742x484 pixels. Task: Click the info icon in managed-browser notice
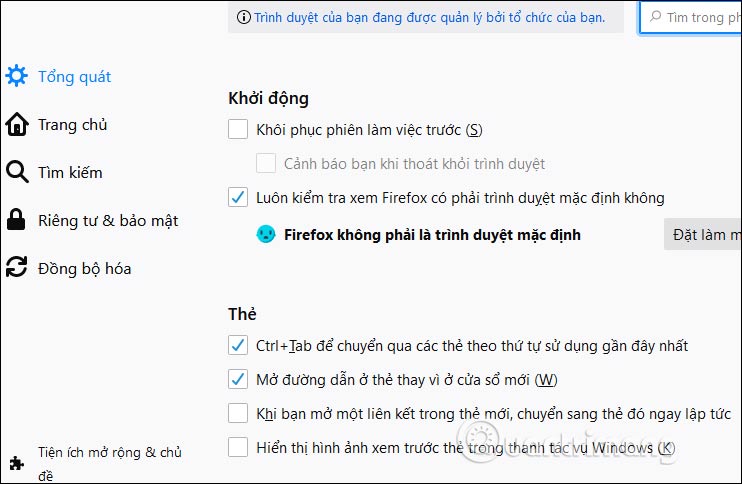(x=243, y=17)
